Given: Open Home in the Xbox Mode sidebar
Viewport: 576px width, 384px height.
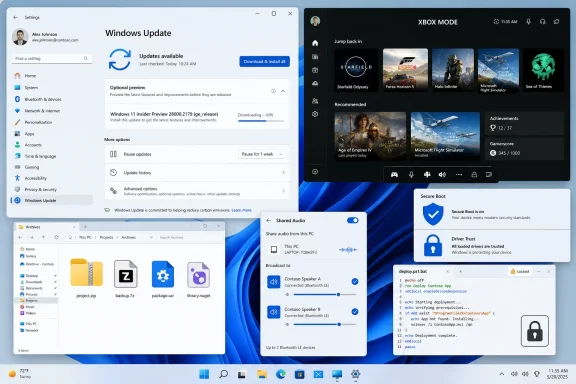Looking at the screenshot, I should pyautogui.click(x=315, y=43).
